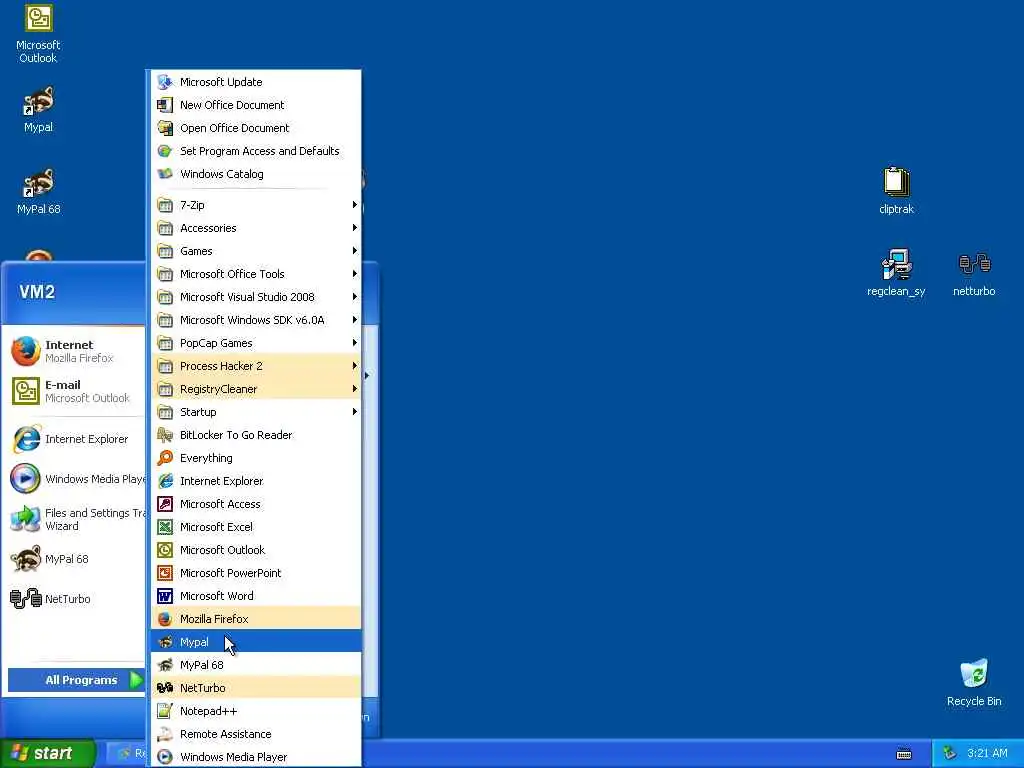This screenshot has width=1024, height=768.
Task: Click the Open Office Document icon
Action: (165, 128)
